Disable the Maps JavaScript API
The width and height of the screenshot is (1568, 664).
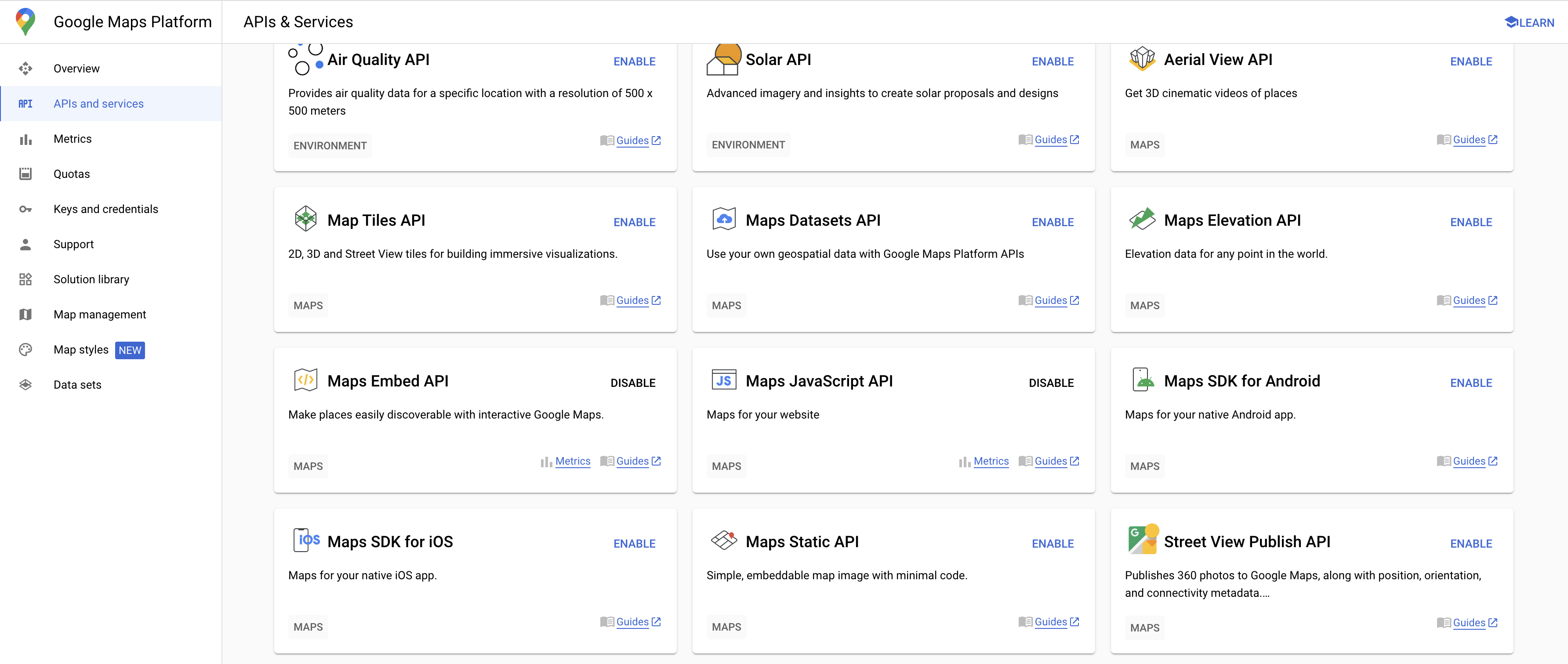click(x=1051, y=383)
